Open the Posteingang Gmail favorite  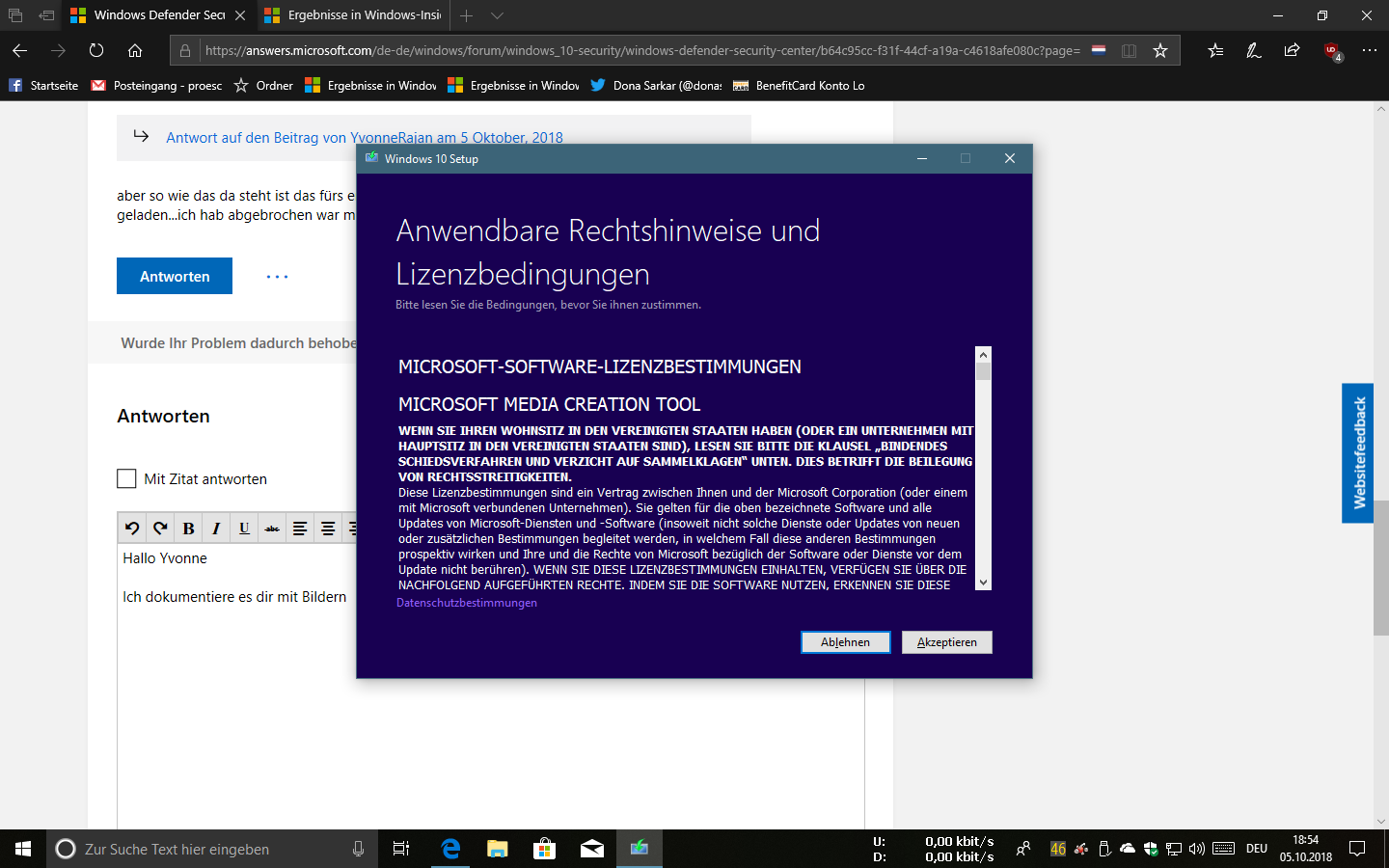[x=156, y=85]
